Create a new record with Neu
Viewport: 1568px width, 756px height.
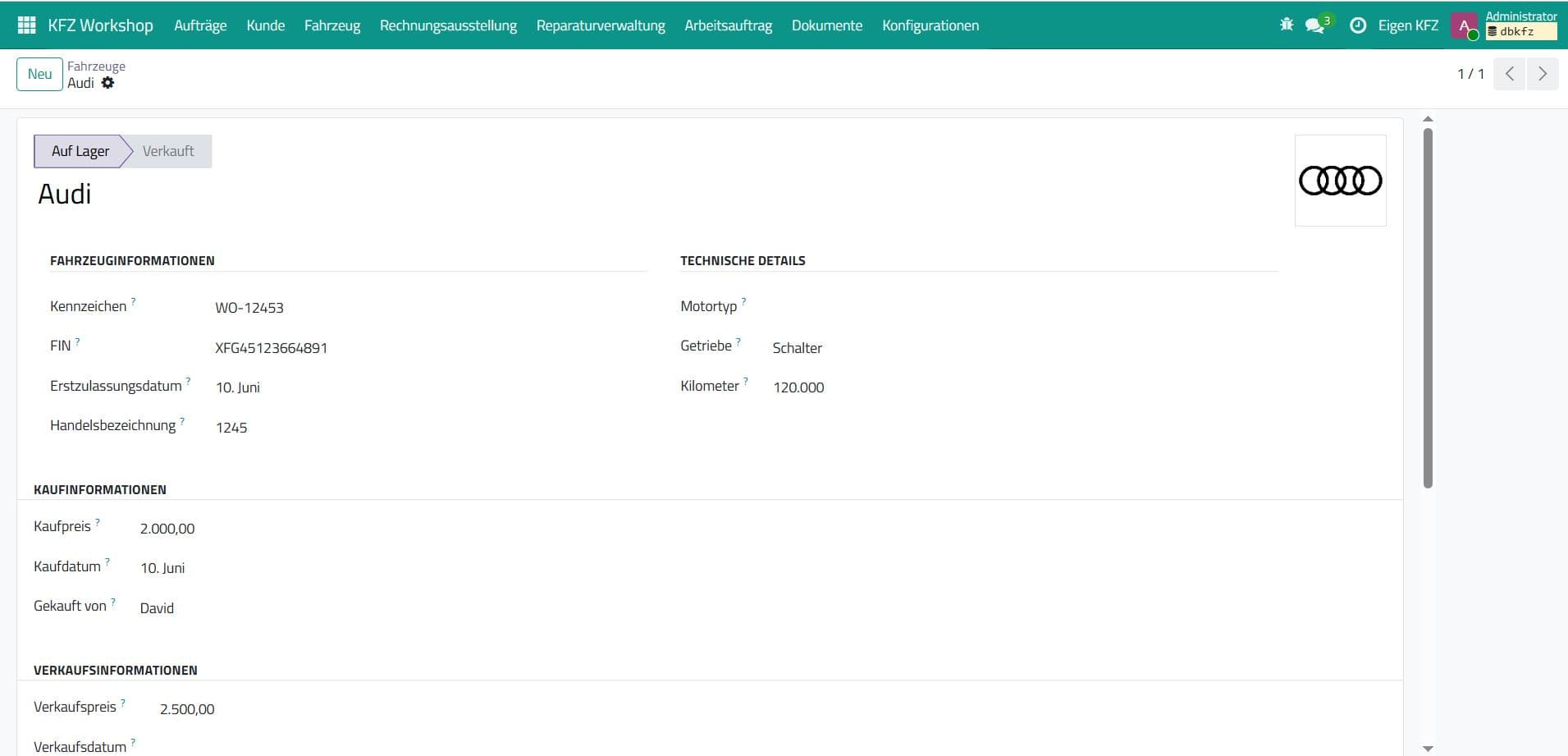(39, 74)
